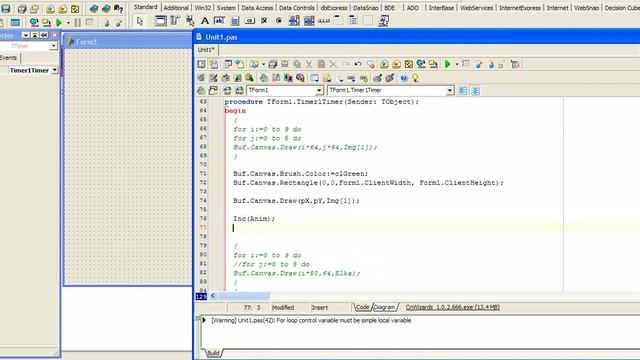Select the ActionList component in palette
640x360 pixels.
tap(383, 21)
